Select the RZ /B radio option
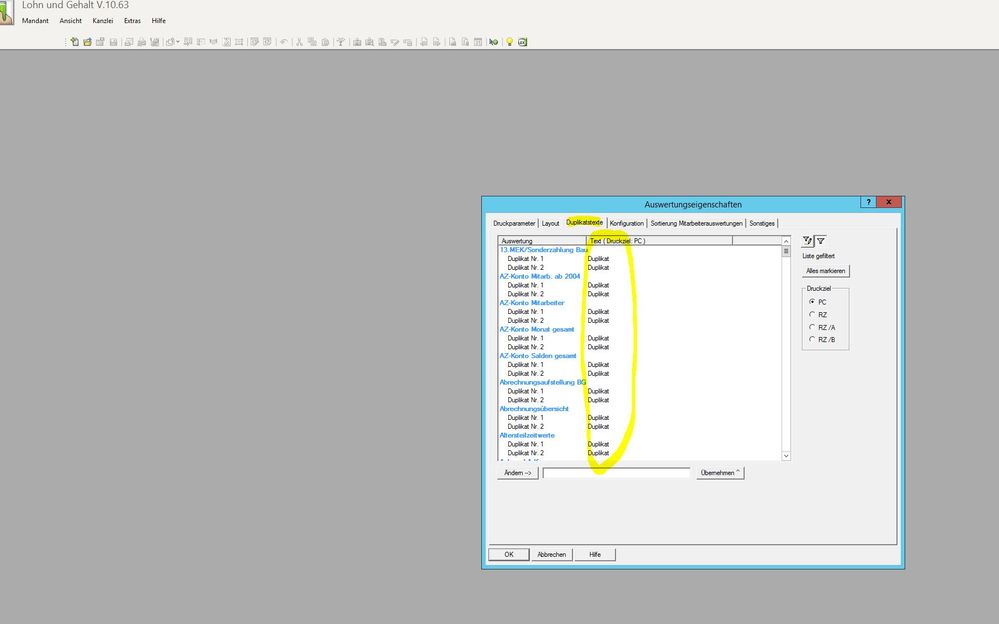The image size is (999, 624). (x=812, y=340)
